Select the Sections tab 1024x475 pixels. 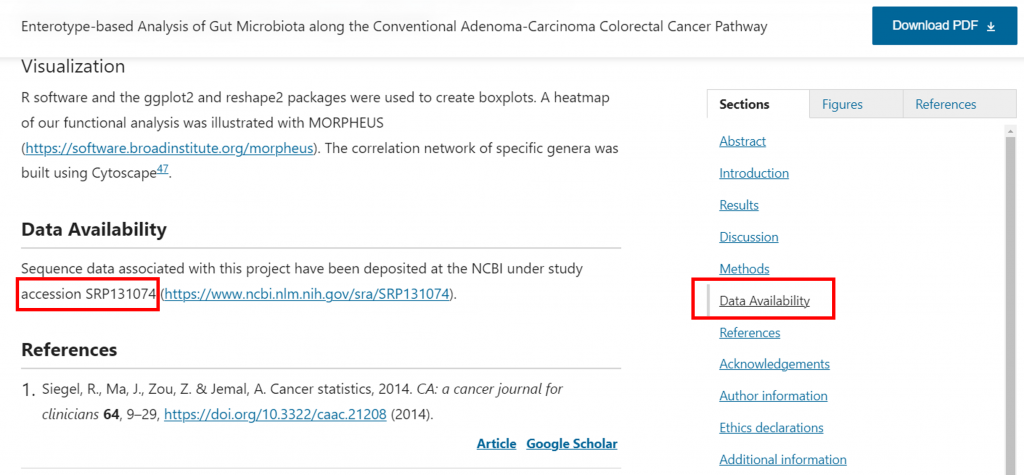point(744,104)
